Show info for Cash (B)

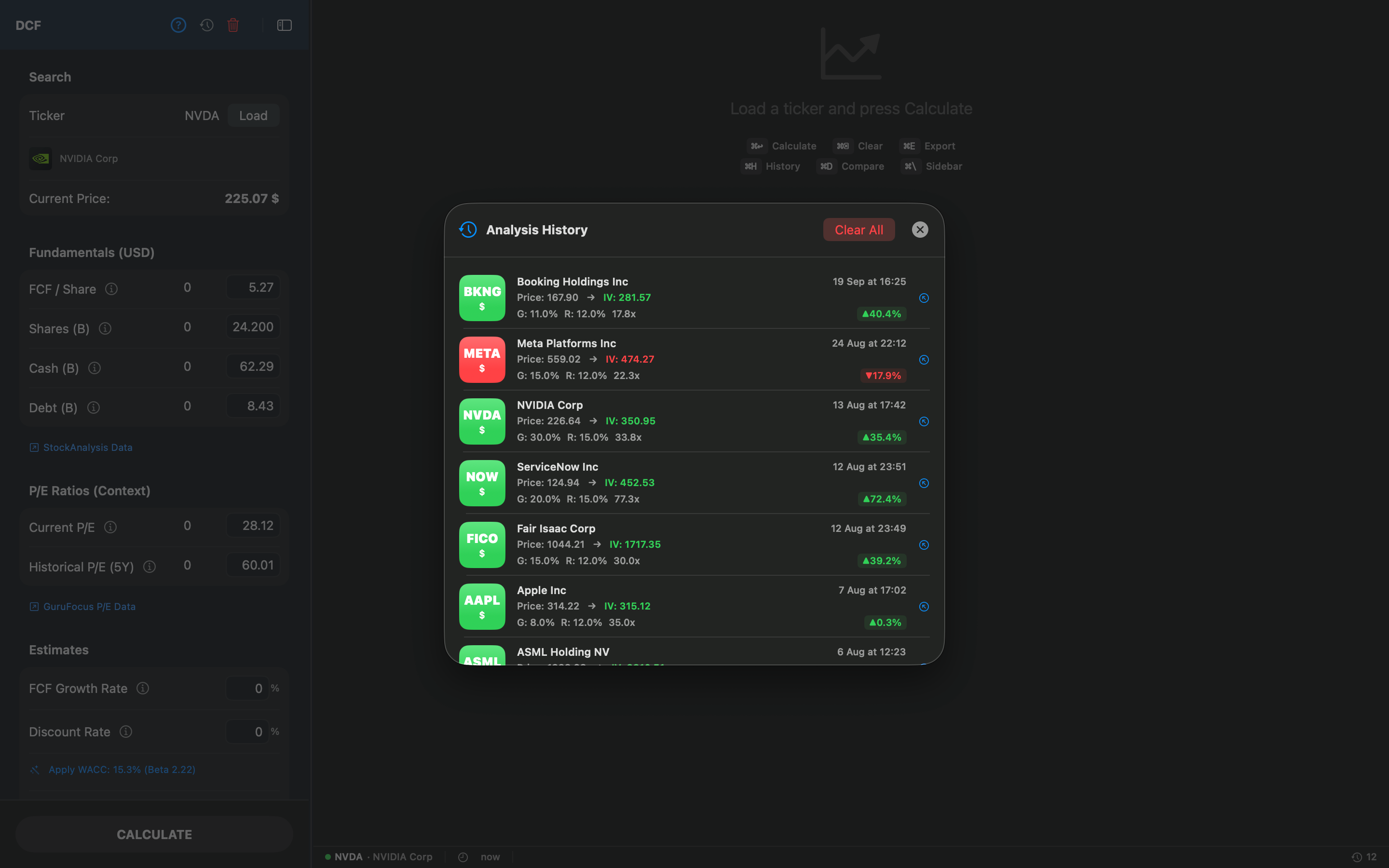coord(95,368)
